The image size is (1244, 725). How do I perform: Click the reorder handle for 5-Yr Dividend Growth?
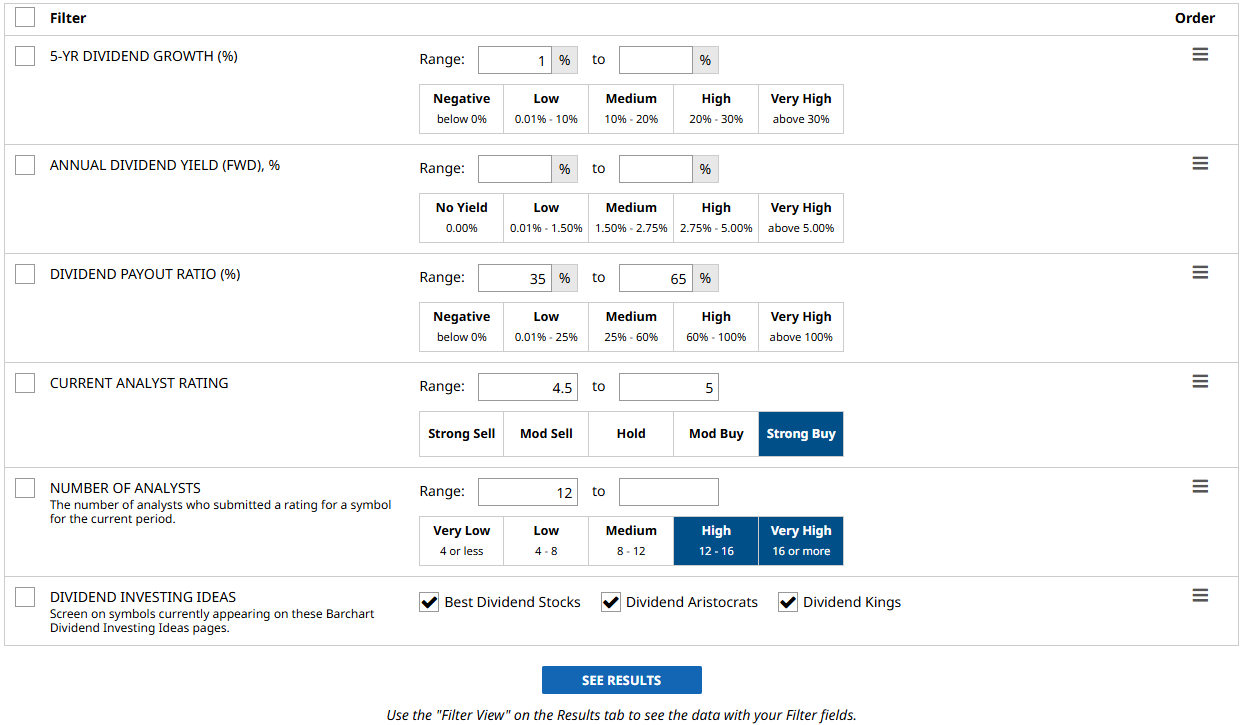coord(1200,55)
